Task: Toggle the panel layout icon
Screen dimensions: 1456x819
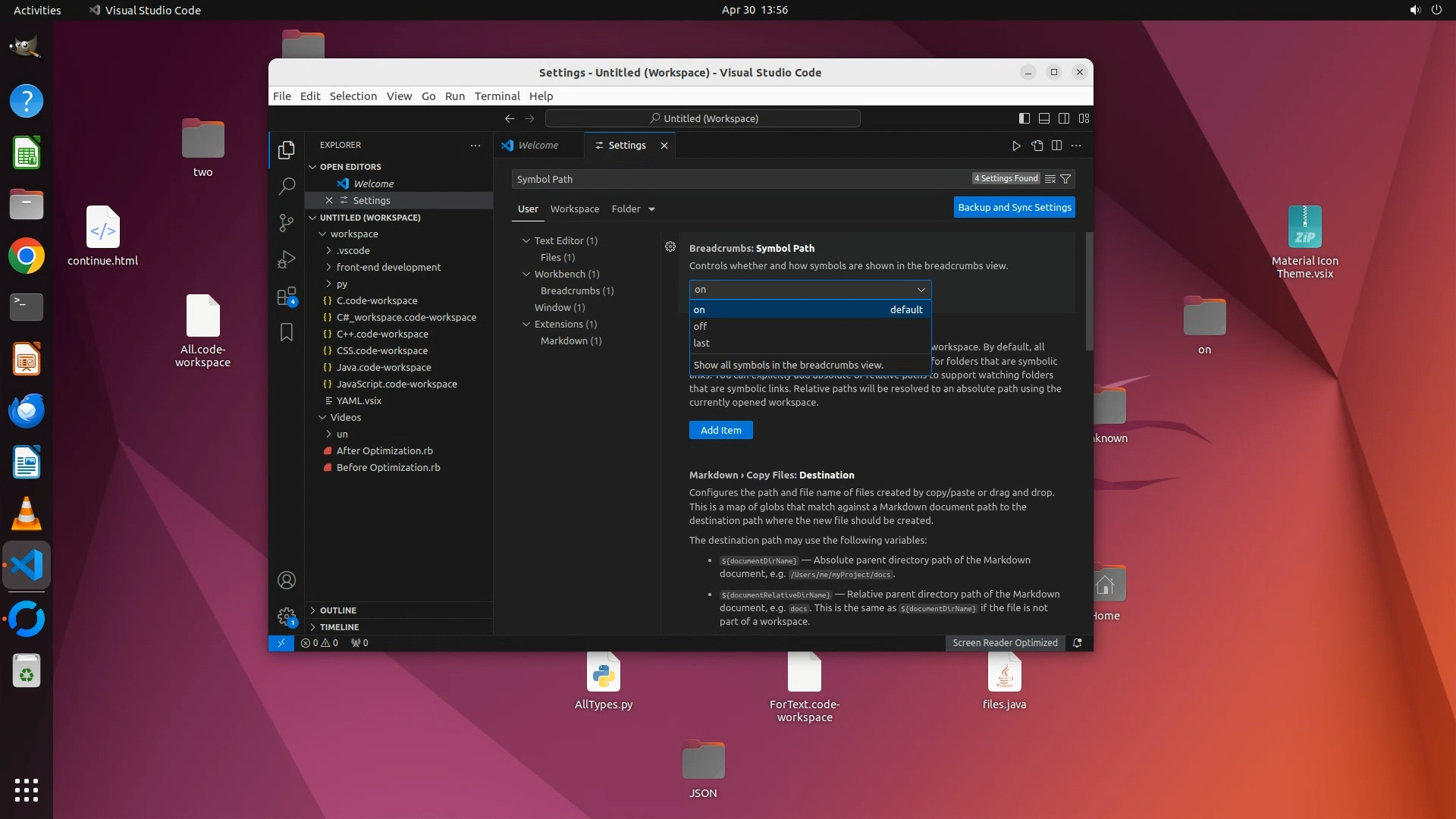Action: point(1044,118)
